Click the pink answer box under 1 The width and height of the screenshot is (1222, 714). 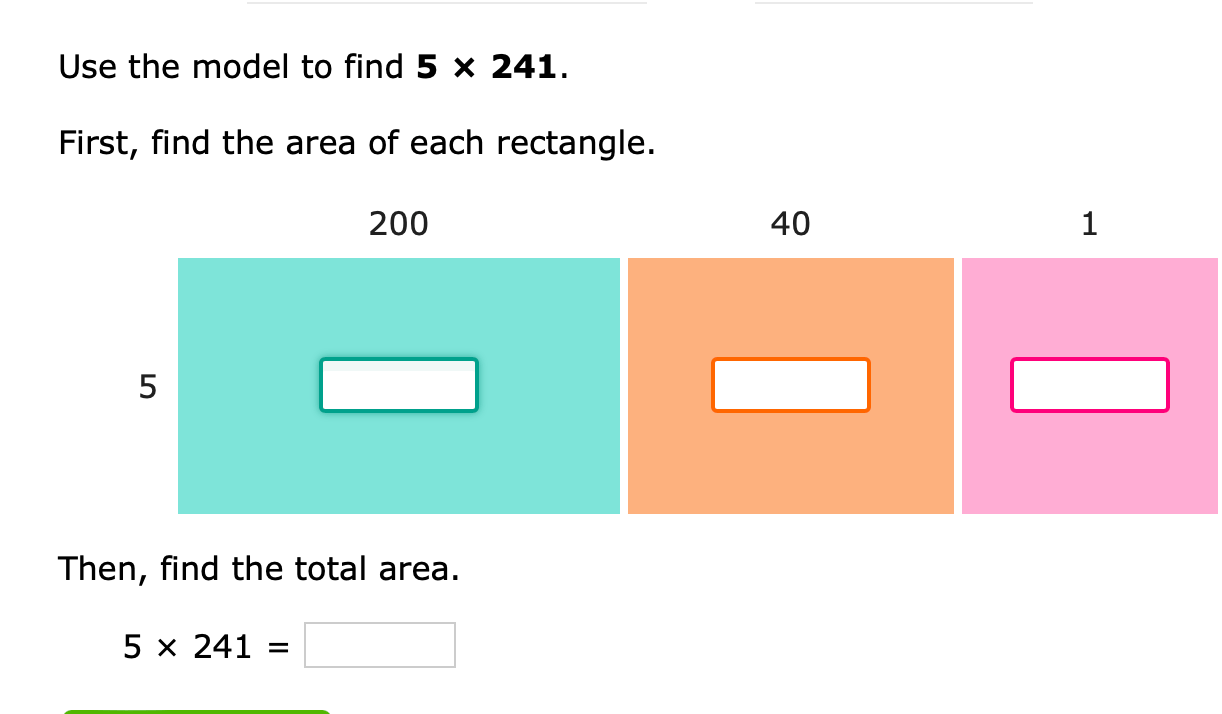click(1089, 385)
